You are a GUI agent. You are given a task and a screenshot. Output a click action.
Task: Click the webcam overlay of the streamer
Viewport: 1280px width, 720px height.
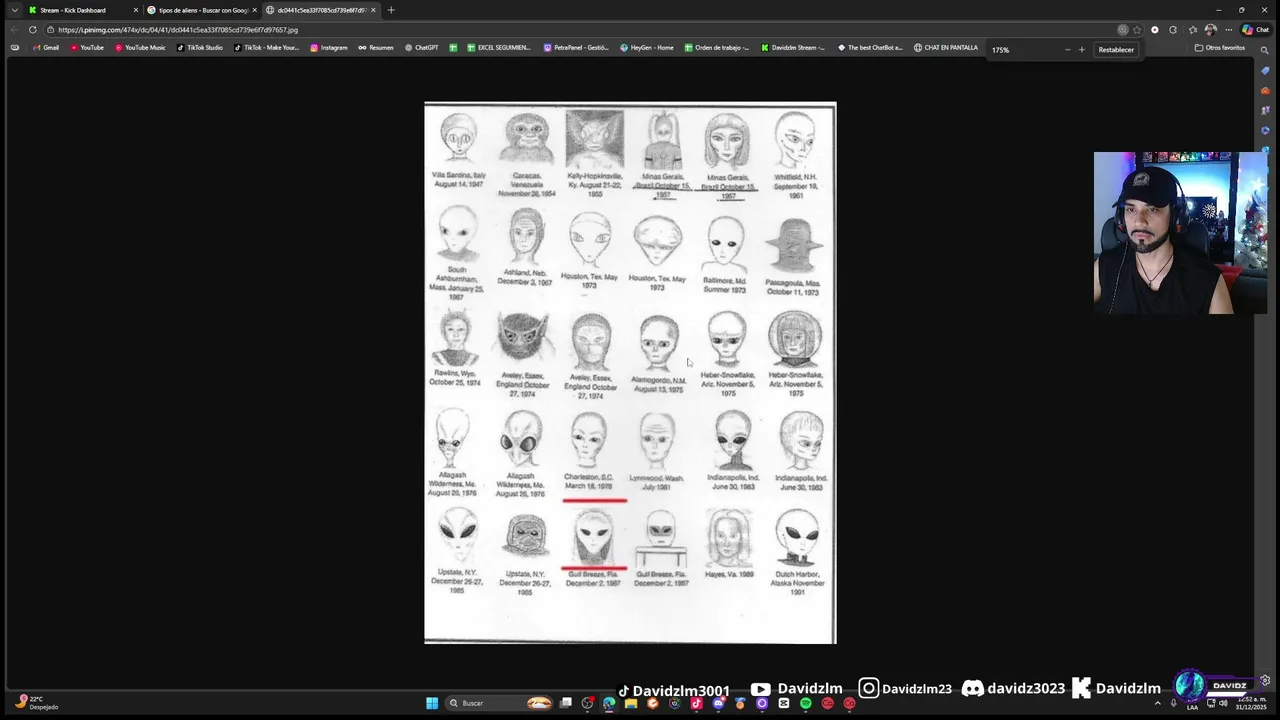[x=1180, y=233]
